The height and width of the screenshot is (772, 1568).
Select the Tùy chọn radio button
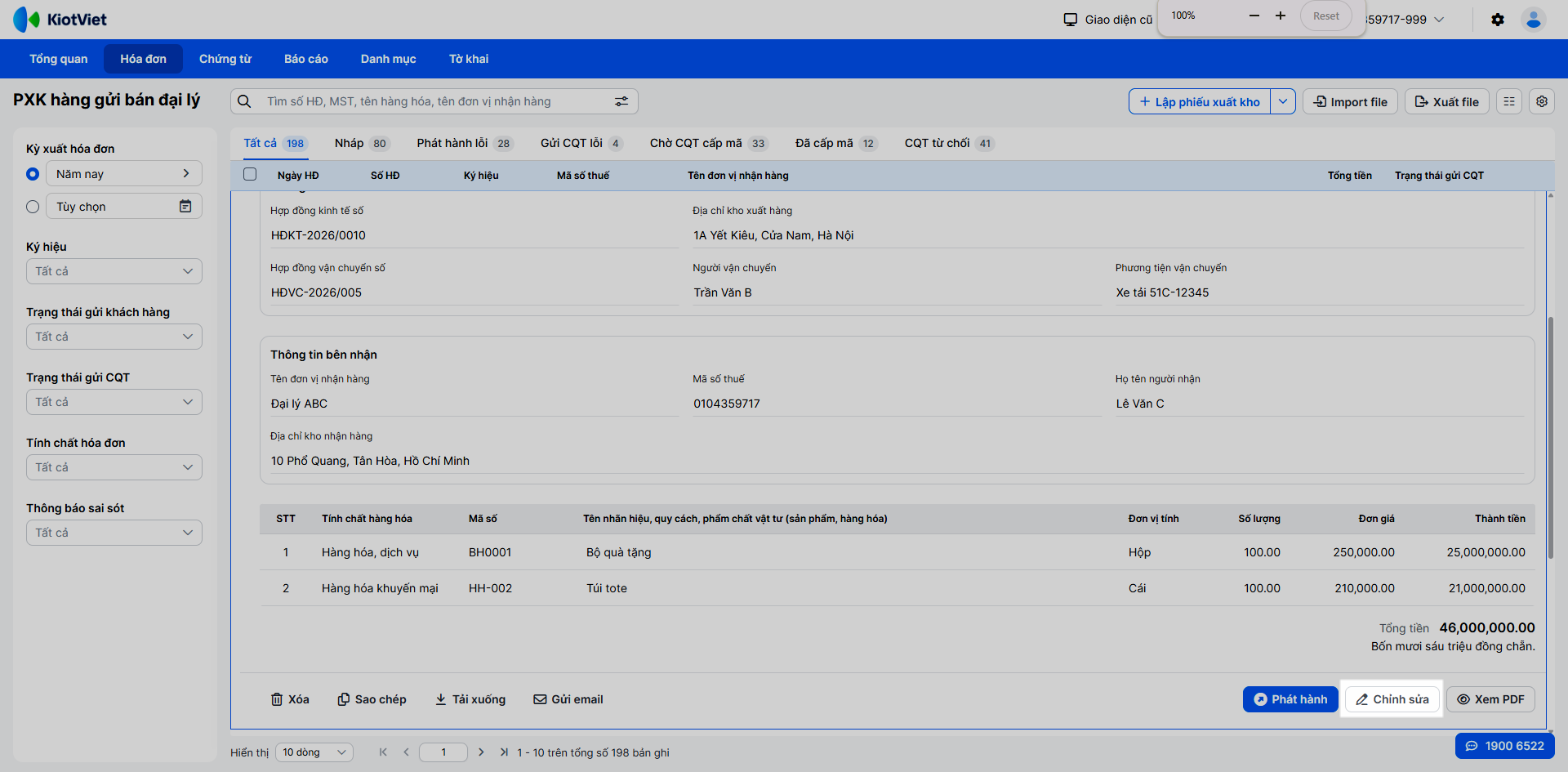pos(33,207)
